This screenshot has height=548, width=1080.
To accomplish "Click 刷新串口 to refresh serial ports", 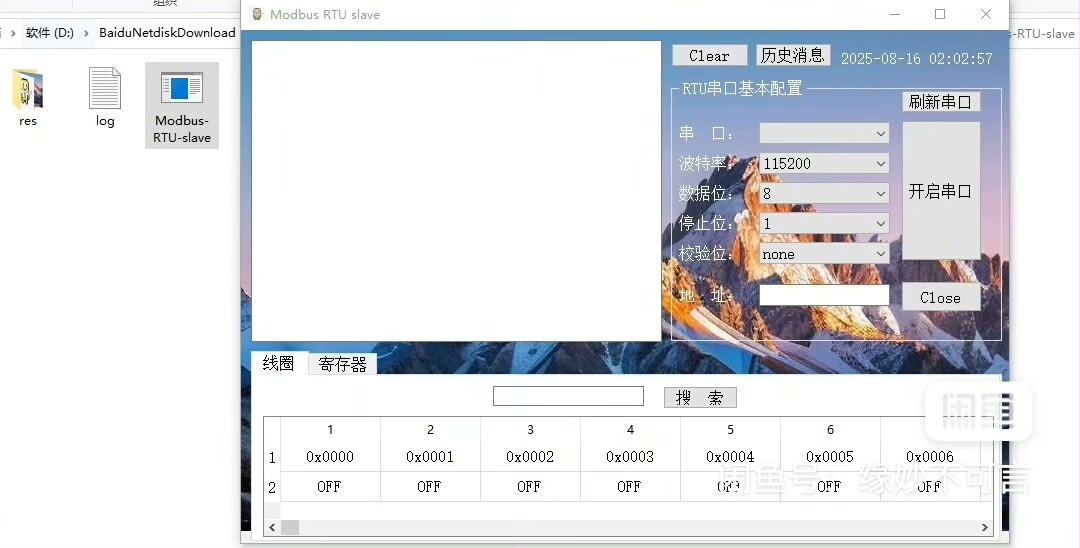I will pyautogui.click(x=941, y=102).
